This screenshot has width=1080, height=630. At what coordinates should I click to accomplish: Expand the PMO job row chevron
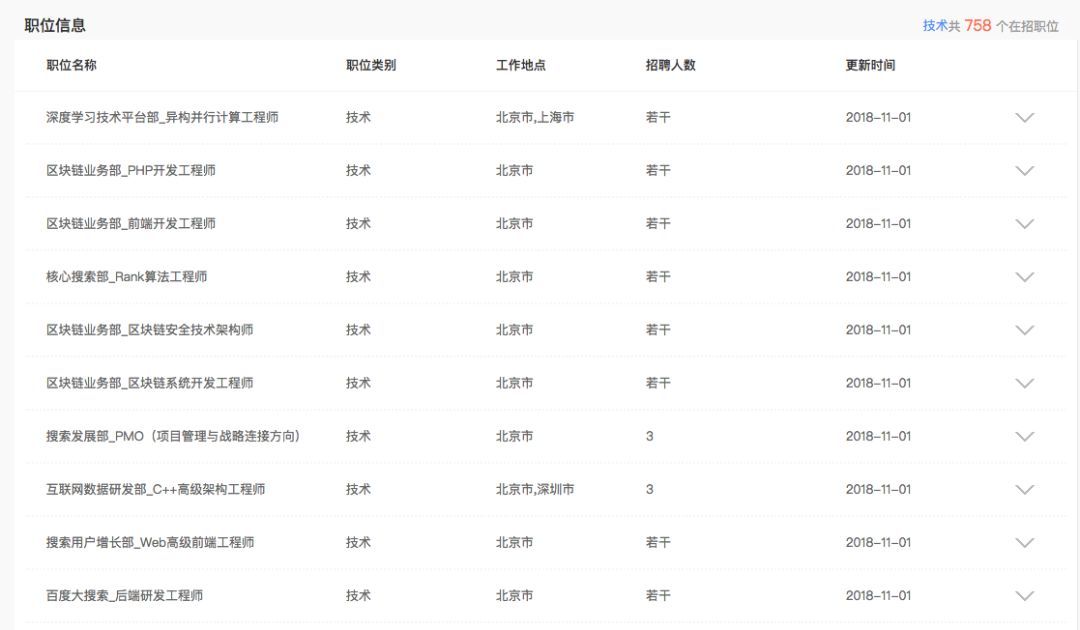pos(1024,437)
